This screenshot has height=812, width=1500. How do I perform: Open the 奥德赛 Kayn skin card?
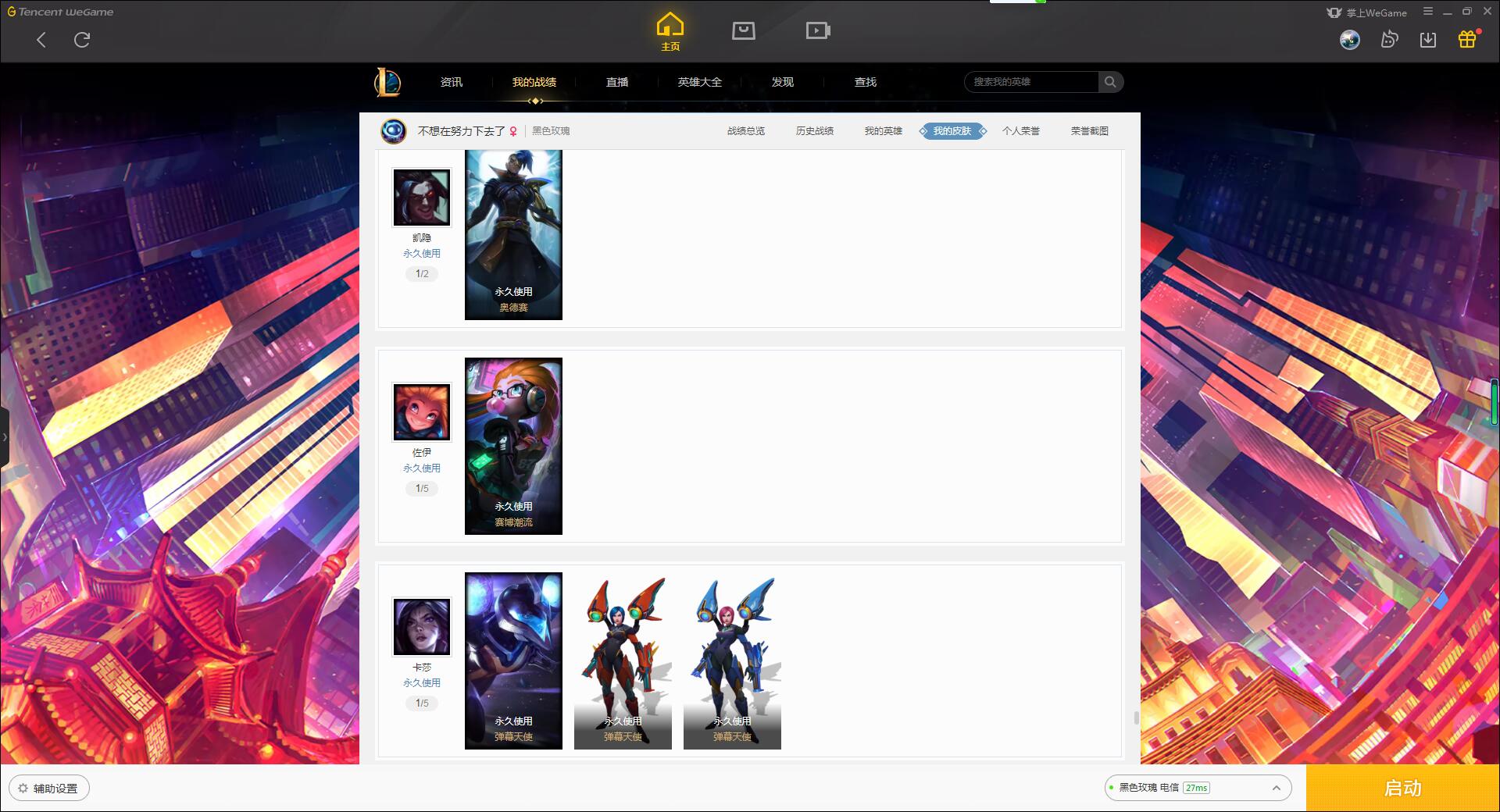coord(513,234)
